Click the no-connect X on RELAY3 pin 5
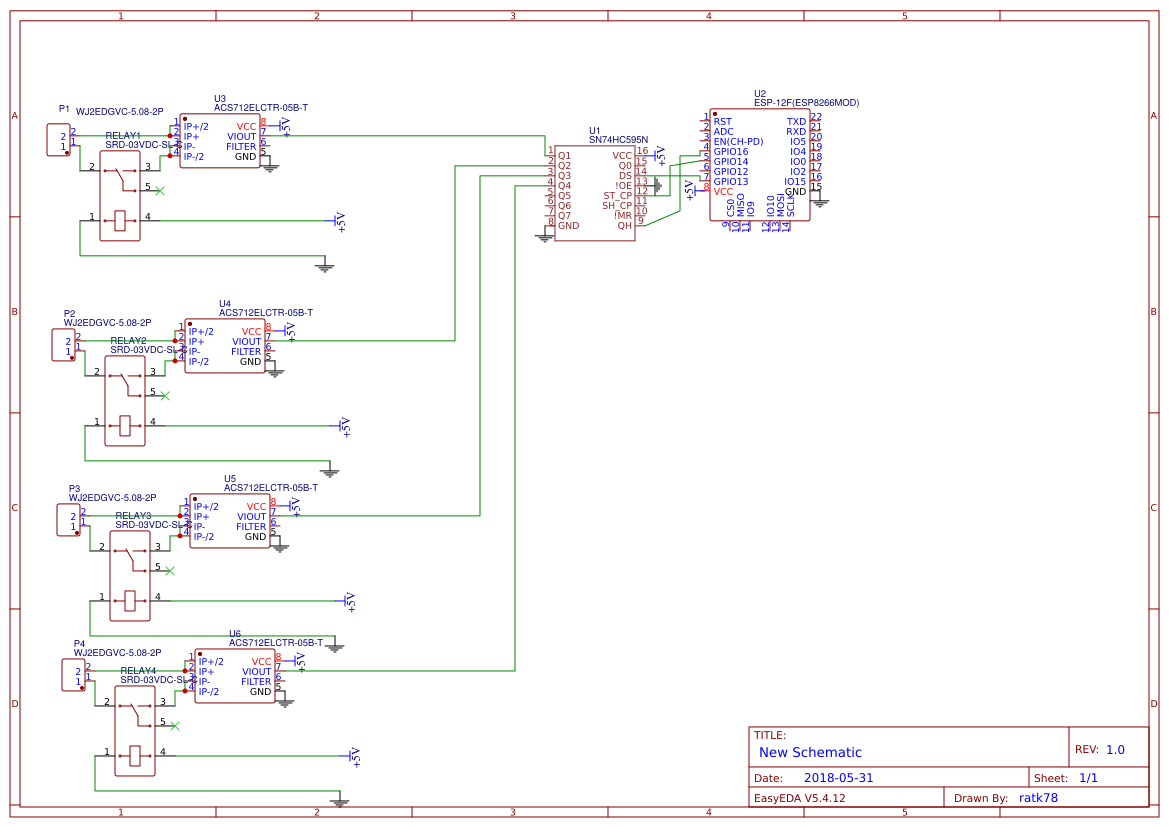Screen dimensions: 1169x827 click(x=169, y=570)
